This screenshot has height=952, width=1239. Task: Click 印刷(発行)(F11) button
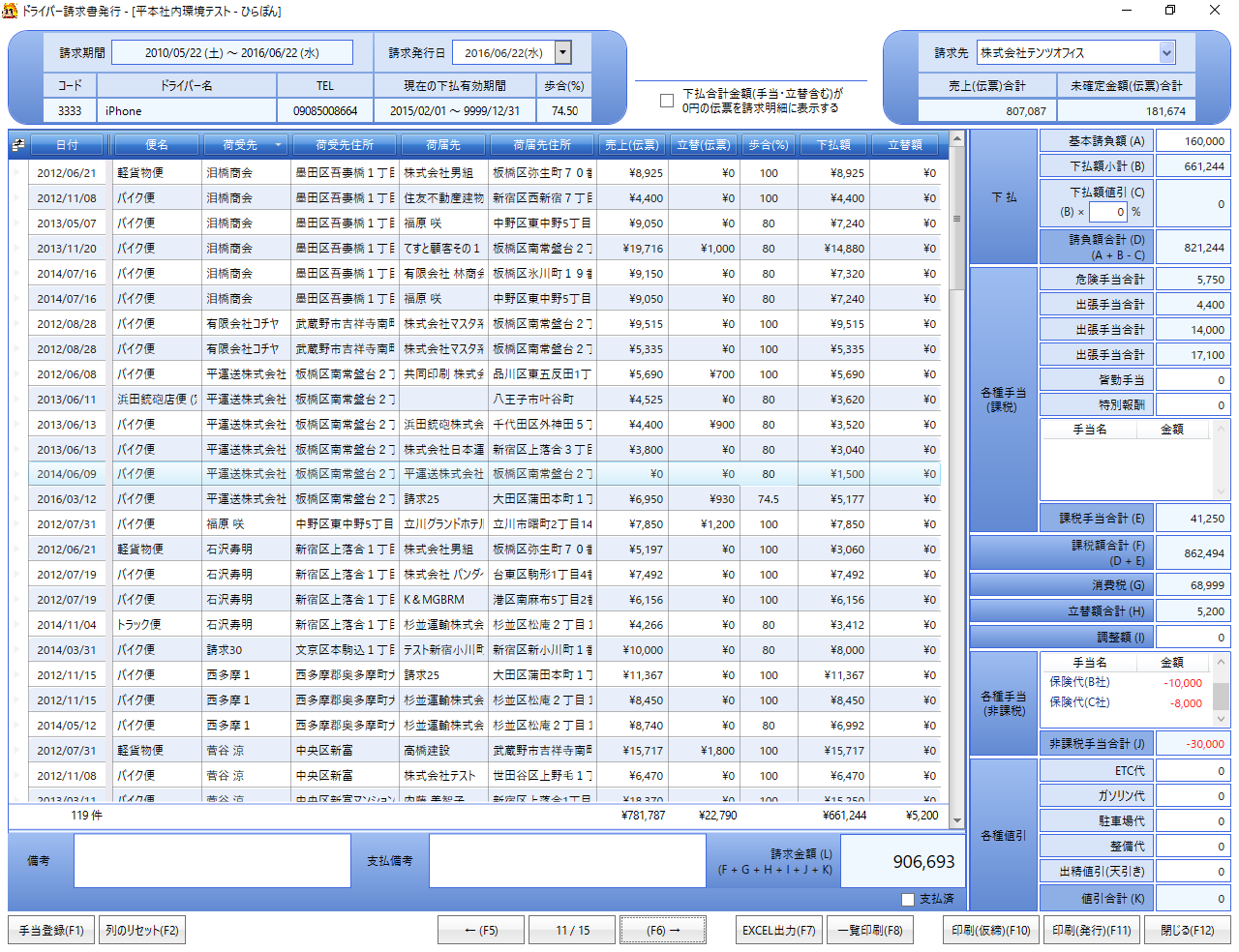(x=1092, y=930)
